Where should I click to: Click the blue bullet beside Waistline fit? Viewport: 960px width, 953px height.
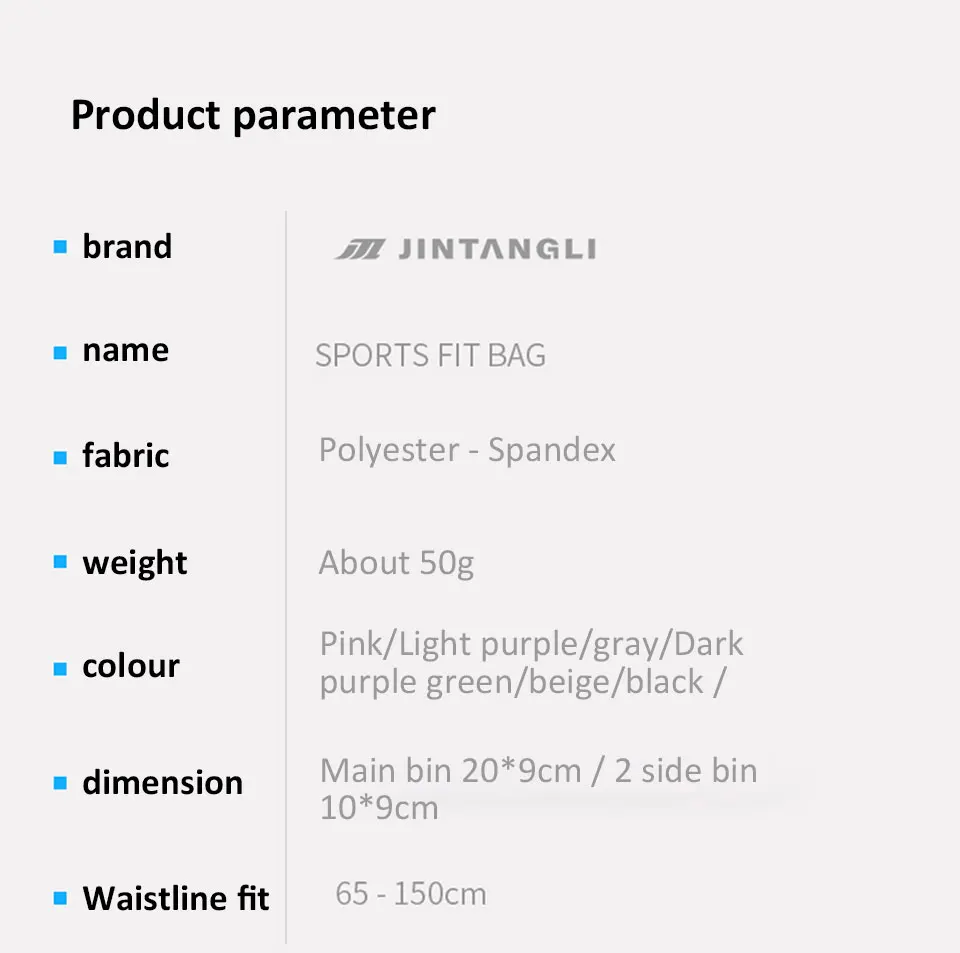click(x=60, y=898)
